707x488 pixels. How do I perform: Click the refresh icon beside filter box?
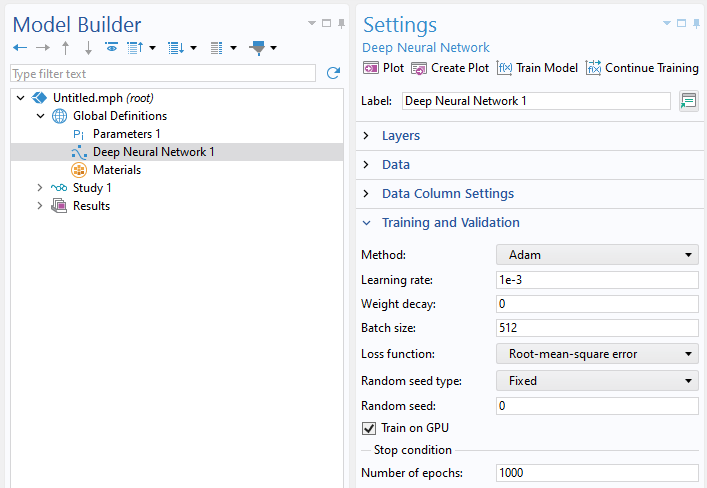pyautogui.click(x=333, y=73)
